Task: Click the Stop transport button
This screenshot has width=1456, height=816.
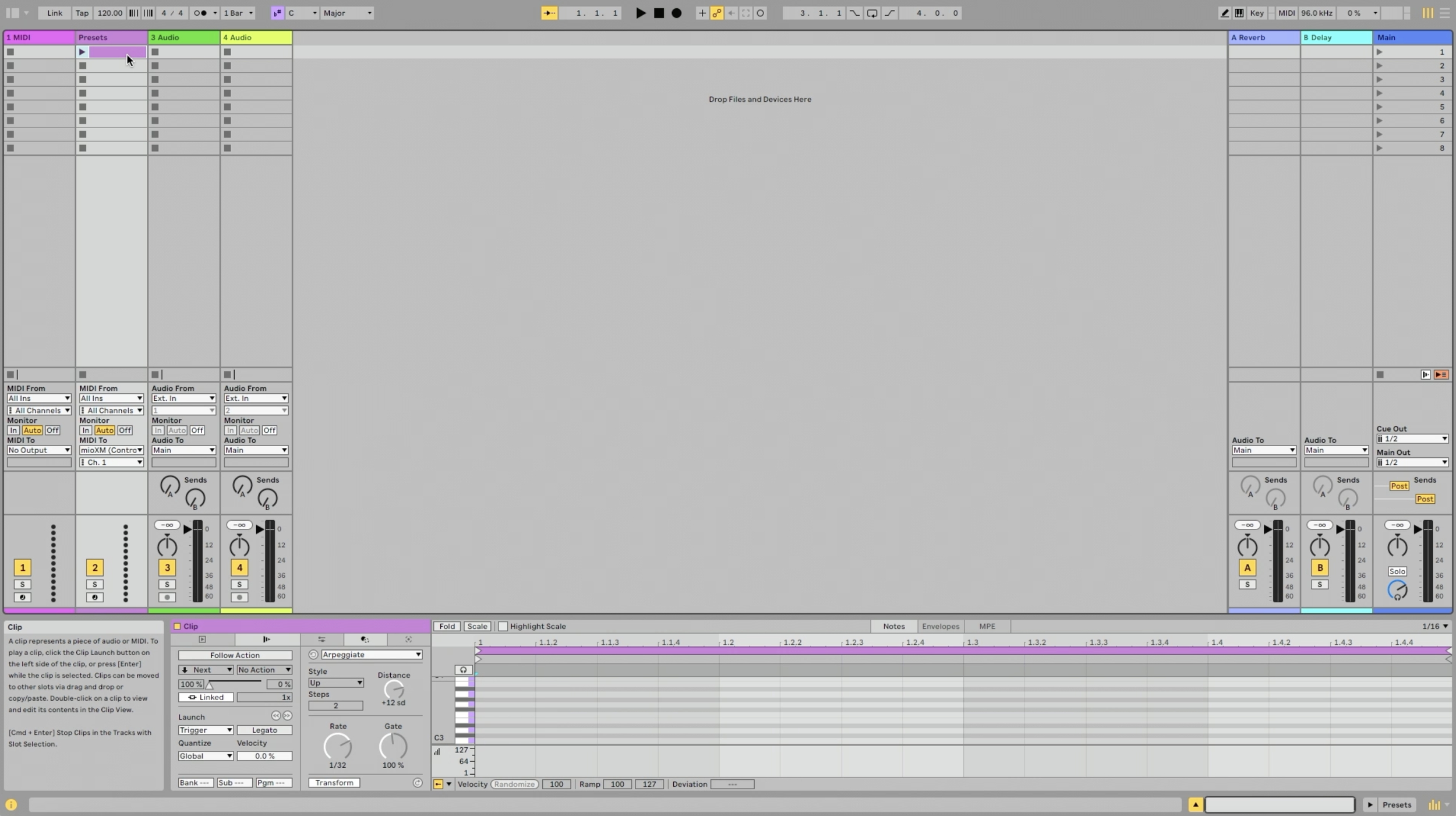Action: click(x=659, y=13)
